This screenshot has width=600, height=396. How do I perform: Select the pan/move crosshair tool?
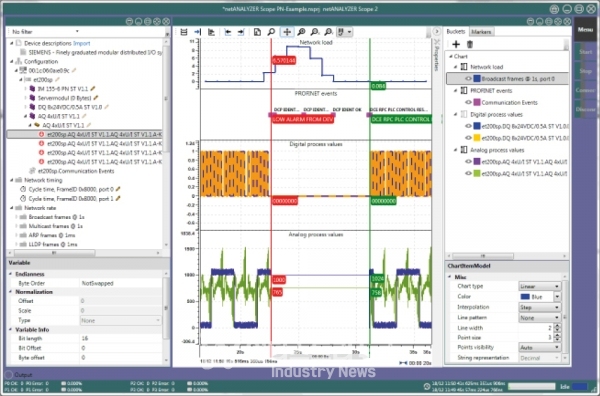287,32
